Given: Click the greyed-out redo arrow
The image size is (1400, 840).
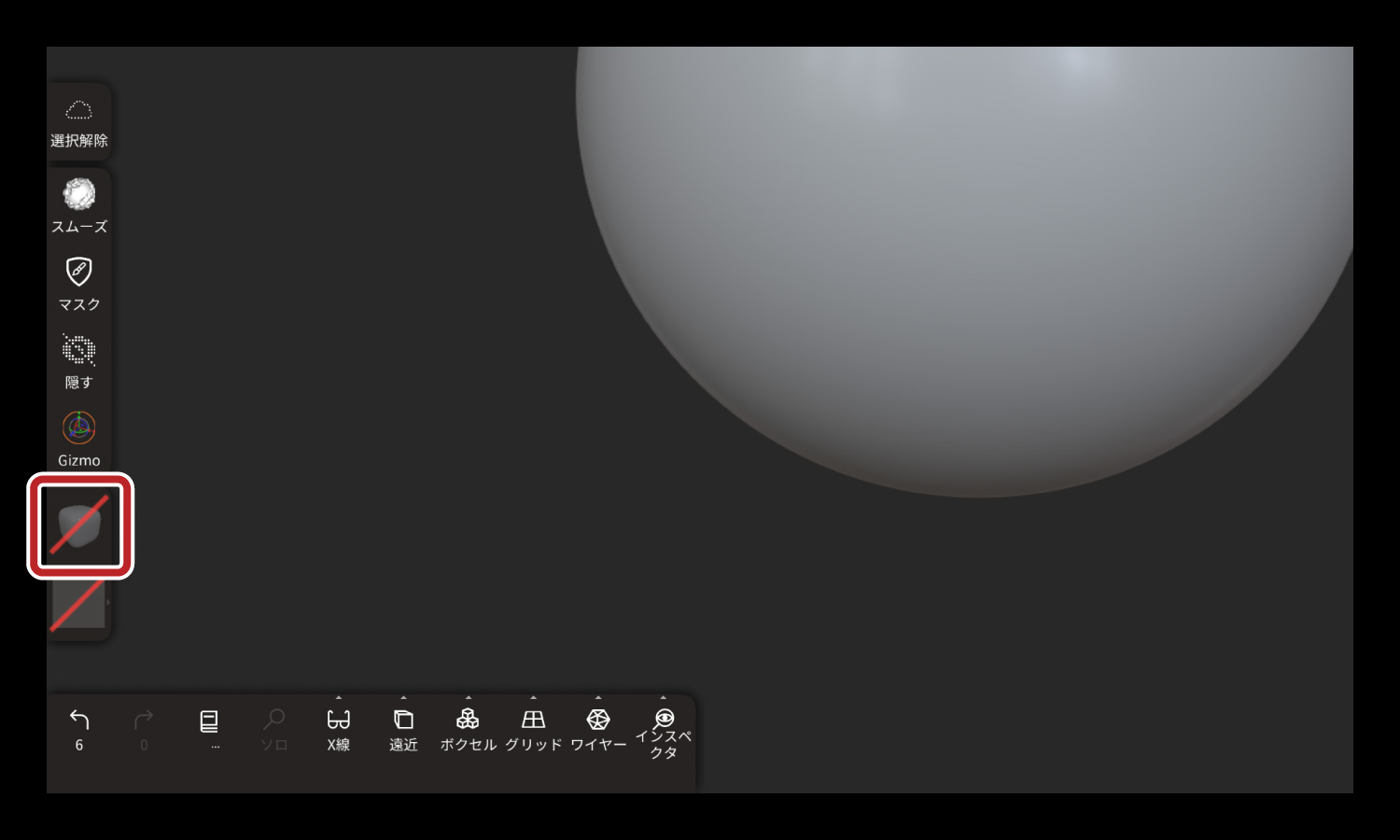Looking at the screenshot, I should point(144,721).
